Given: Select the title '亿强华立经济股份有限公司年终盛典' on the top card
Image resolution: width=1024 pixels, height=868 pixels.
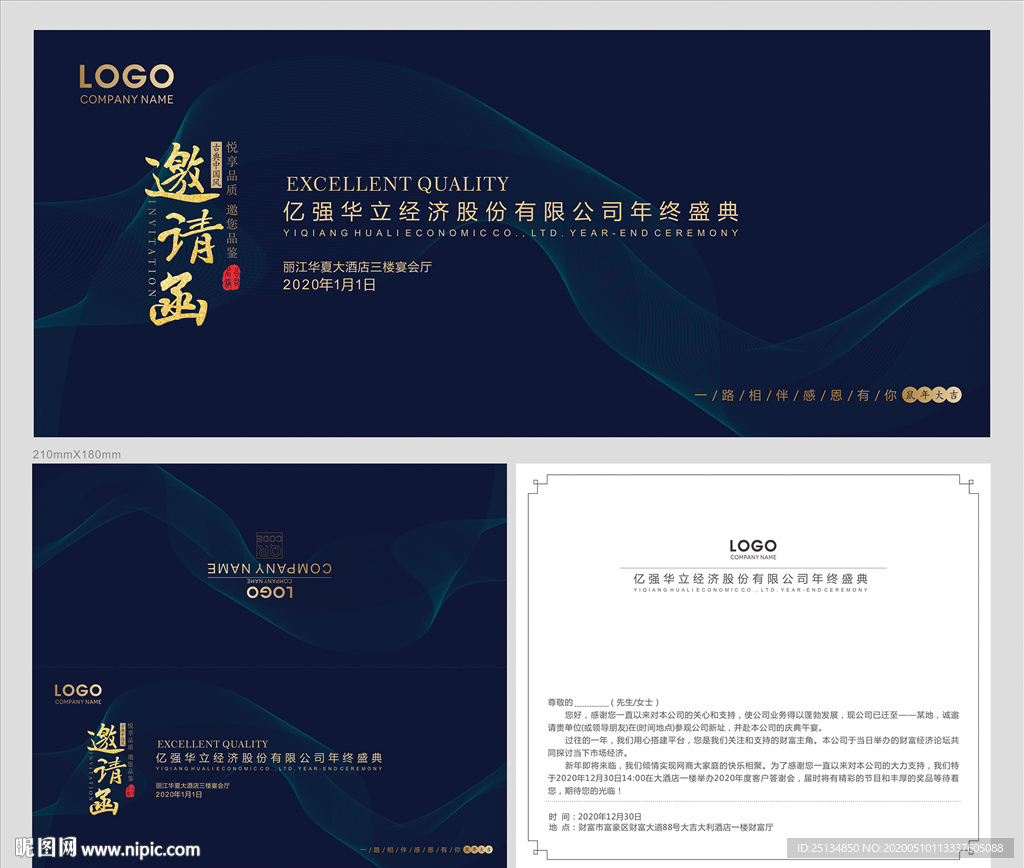Looking at the screenshot, I should tap(511, 212).
